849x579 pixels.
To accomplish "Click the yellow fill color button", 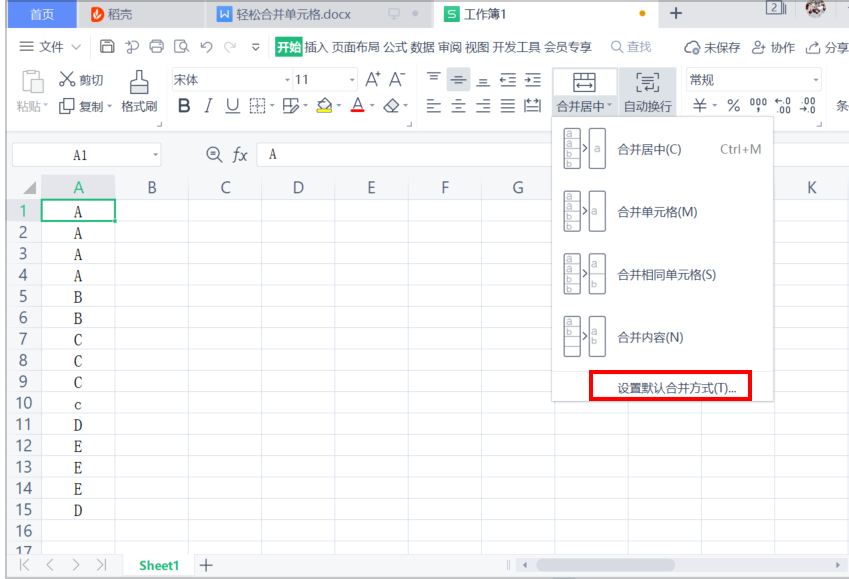I will [x=324, y=106].
